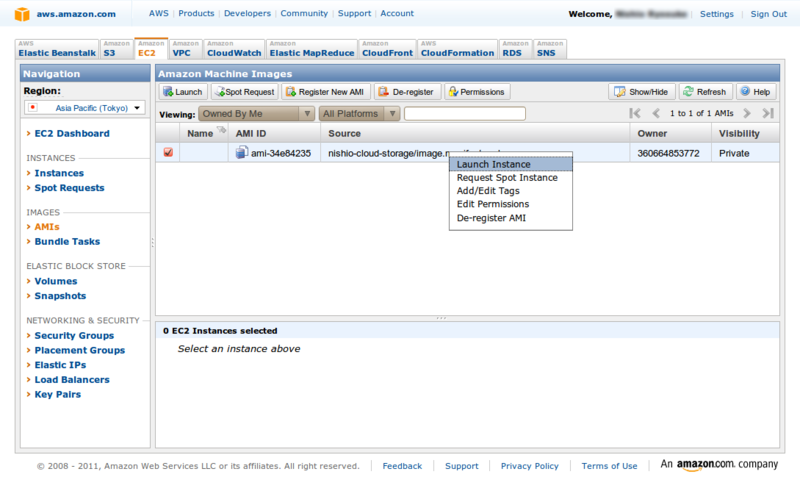Viewport: 800px width, 477px height.
Task: Open Terms of Use footer link
Action: (609, 466)
